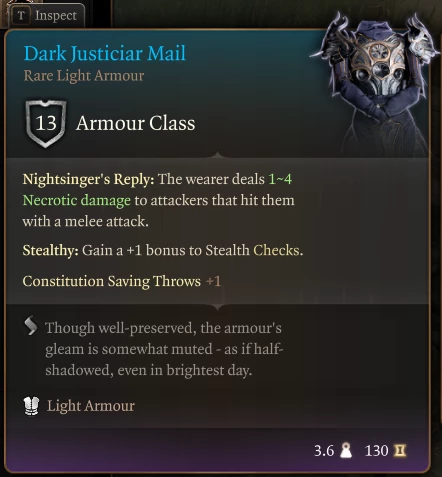Click the Inspect button

pos(45,15)
